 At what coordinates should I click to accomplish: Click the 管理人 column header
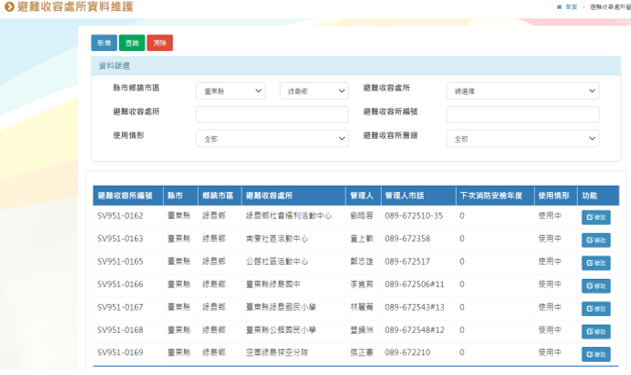362,196
